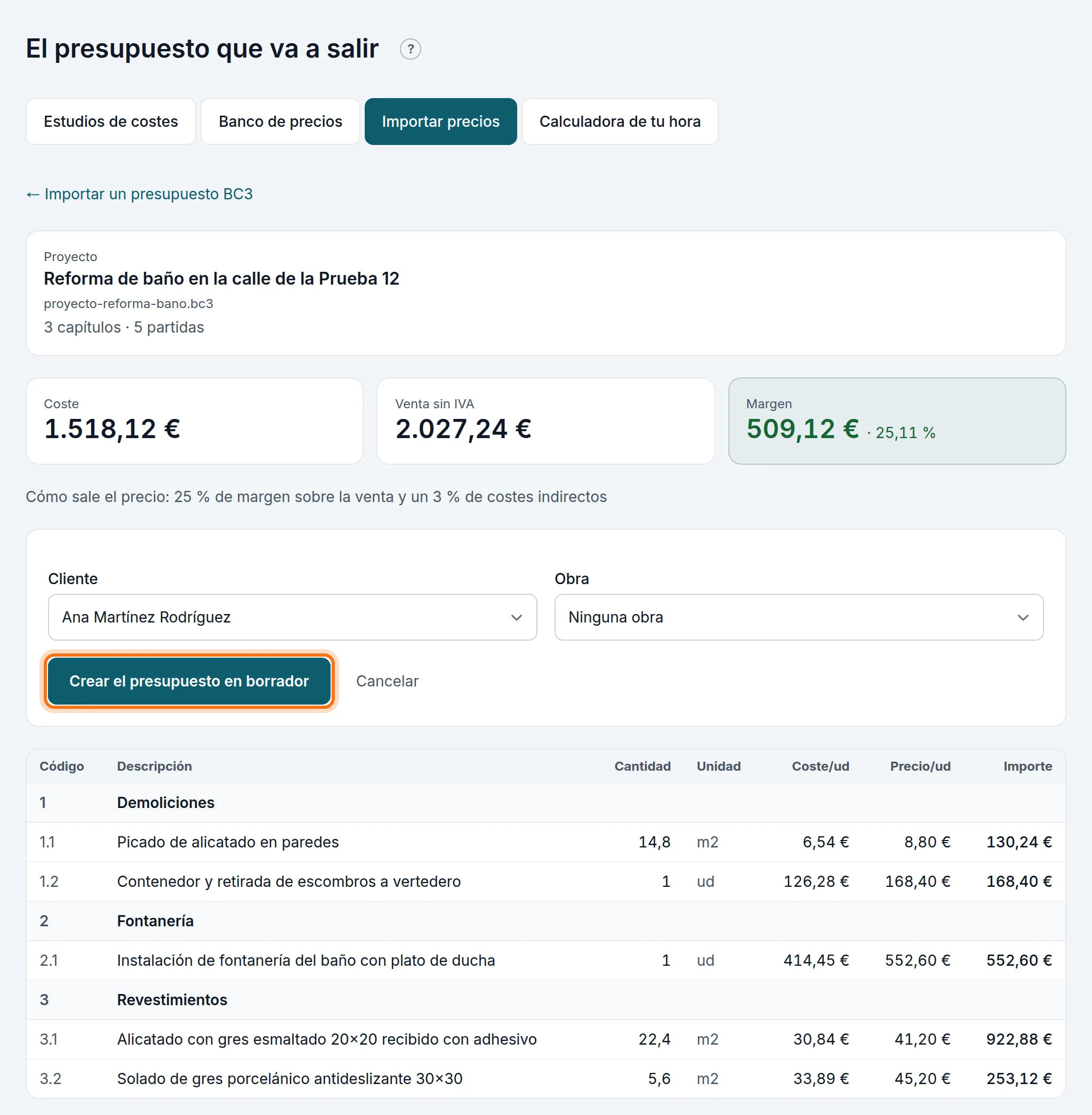This screenshot has width=1092, height=1115.
Task: Click the Importe column header
Action: click(x=1027, y=766)
